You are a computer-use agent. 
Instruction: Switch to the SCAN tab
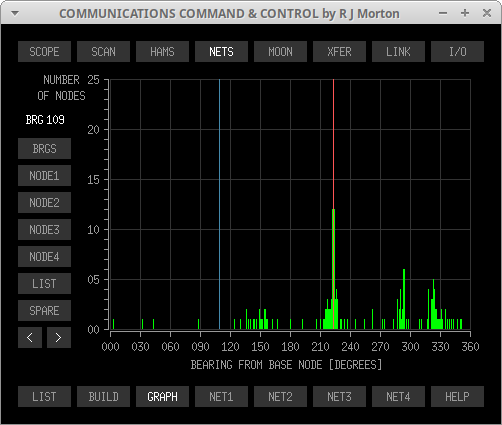[x=103, y=52]
